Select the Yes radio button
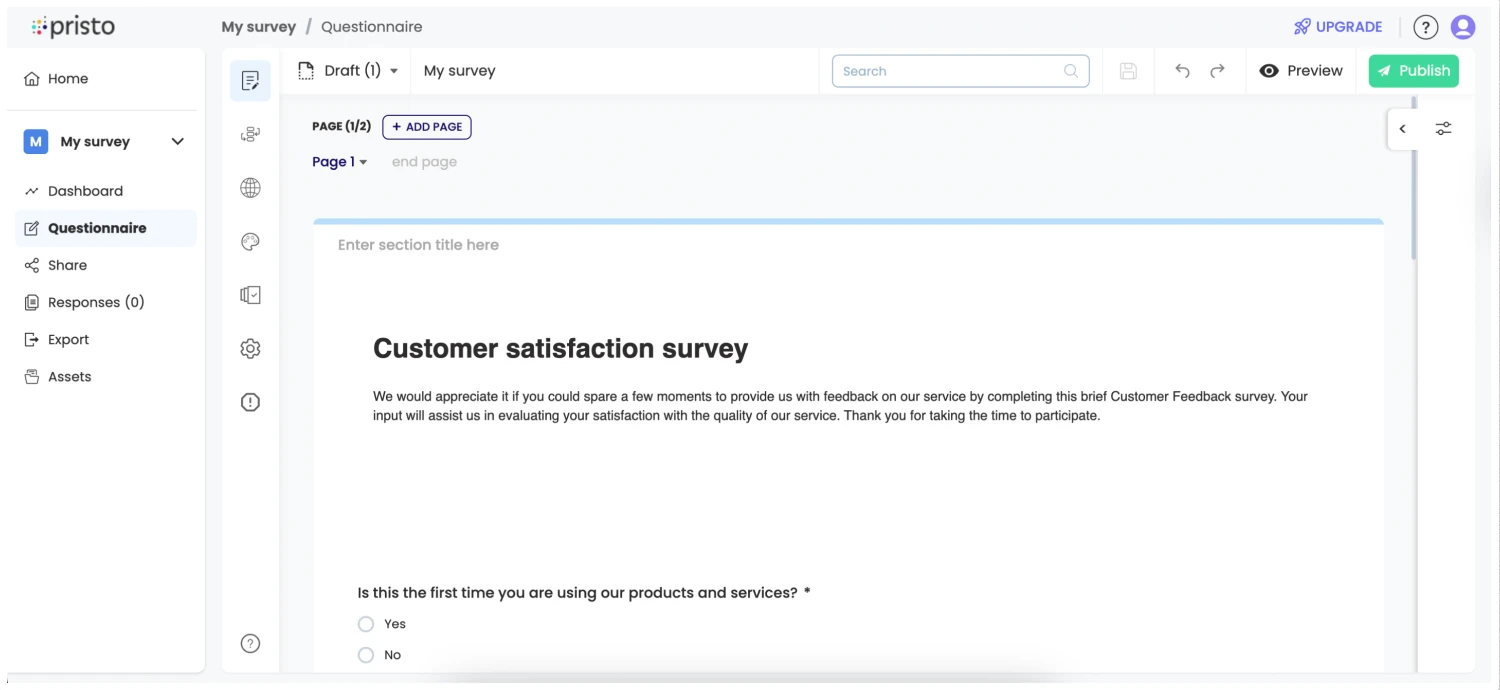This screenshot has height=690, width=1500. pyautogui.click(x=366, y=624)
